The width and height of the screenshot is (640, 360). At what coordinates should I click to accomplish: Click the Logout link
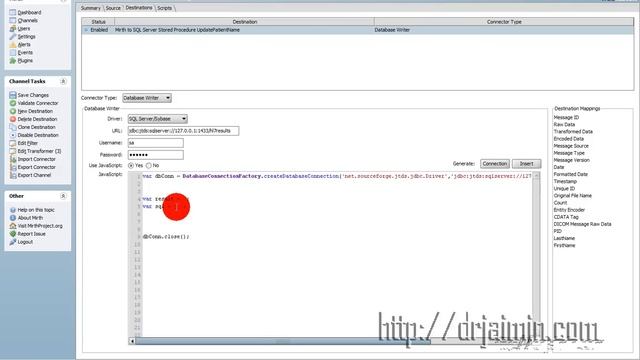point(25,242)
